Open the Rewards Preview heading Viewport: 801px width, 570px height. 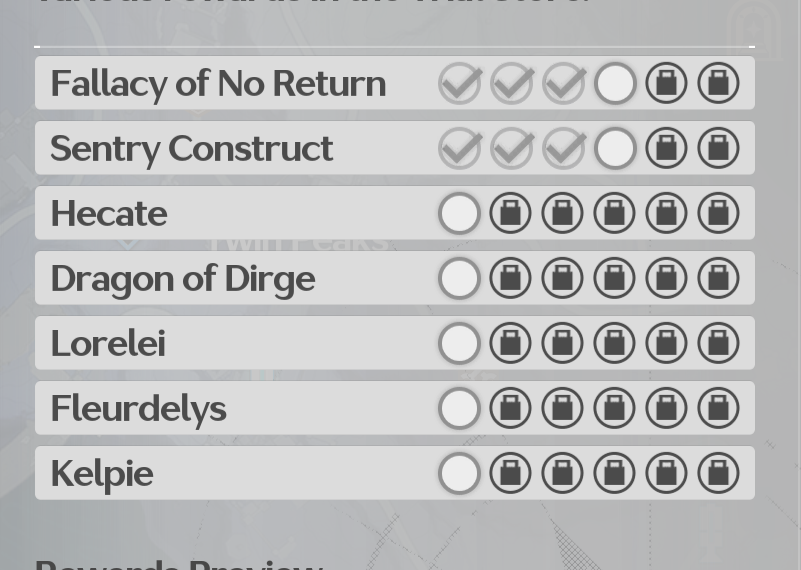coord(179,564)
